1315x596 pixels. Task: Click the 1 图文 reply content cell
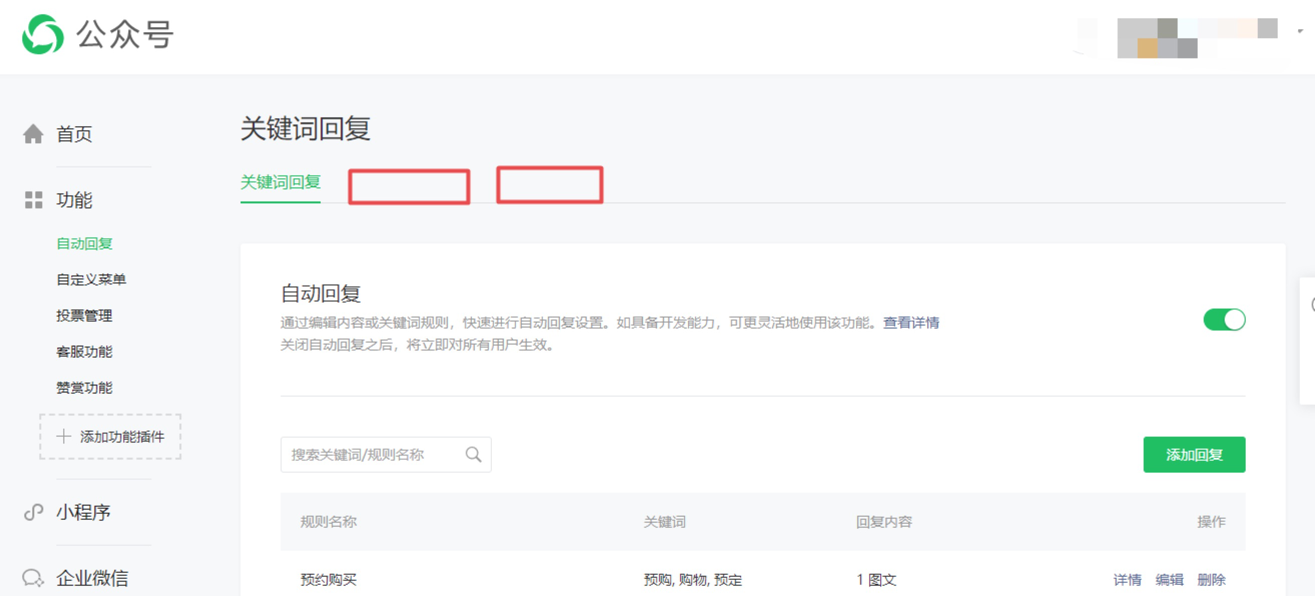click(x=877, y=580)
